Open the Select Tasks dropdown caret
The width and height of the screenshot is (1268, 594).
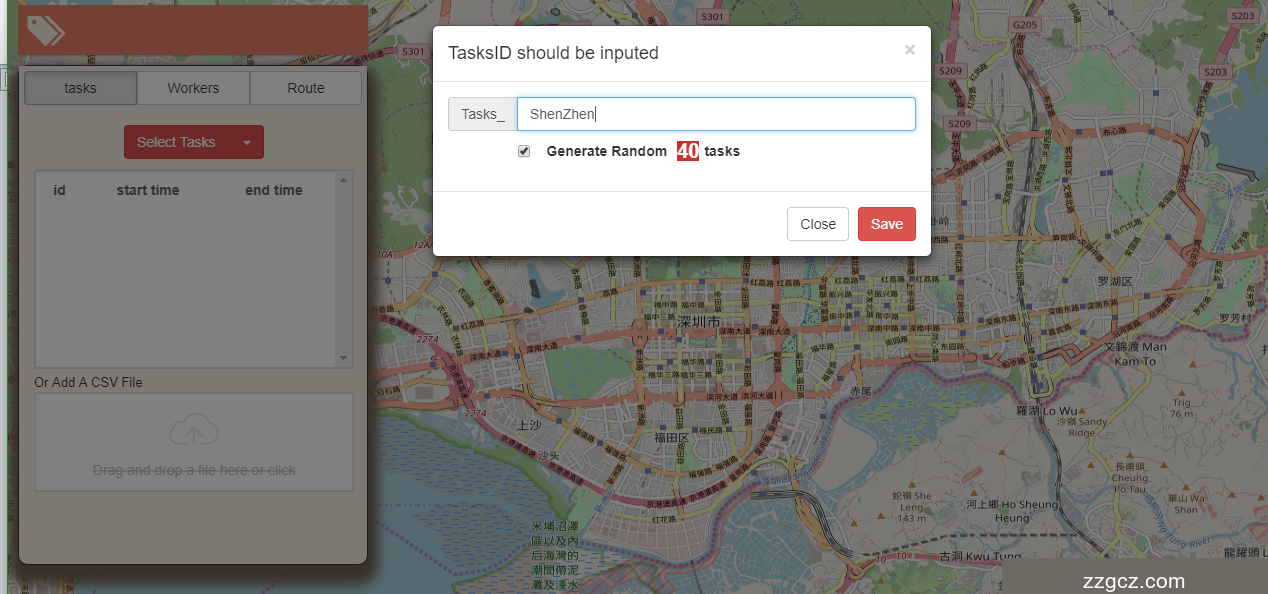point(247,142)
